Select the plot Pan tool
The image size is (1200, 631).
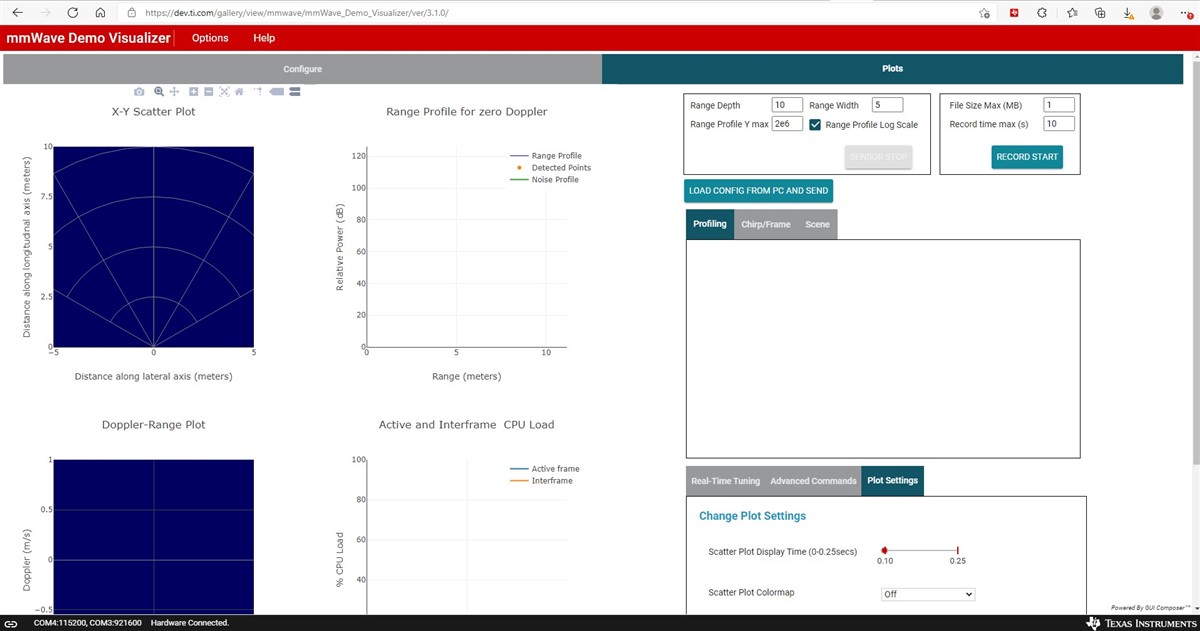174,92
